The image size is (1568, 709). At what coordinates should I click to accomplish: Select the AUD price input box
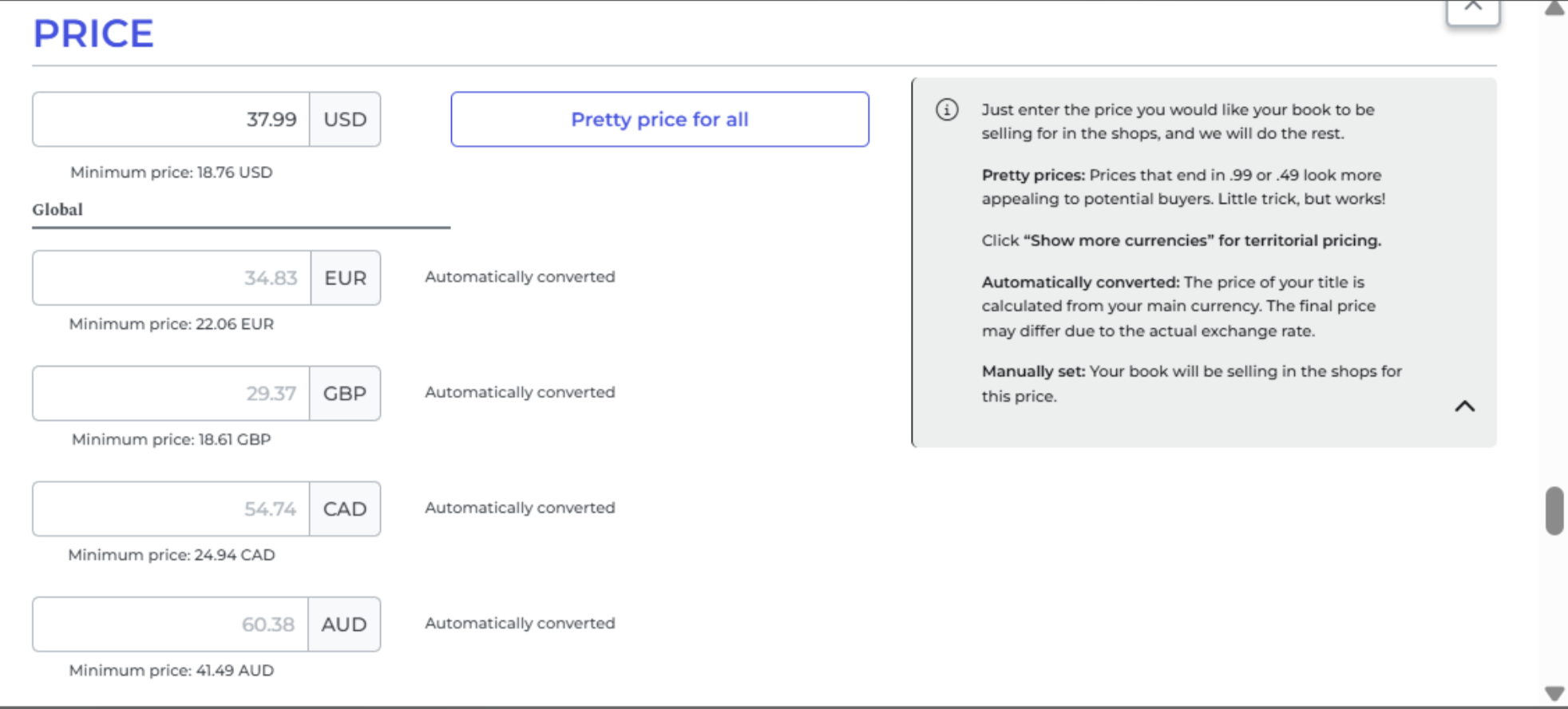[x=170, y=624]
